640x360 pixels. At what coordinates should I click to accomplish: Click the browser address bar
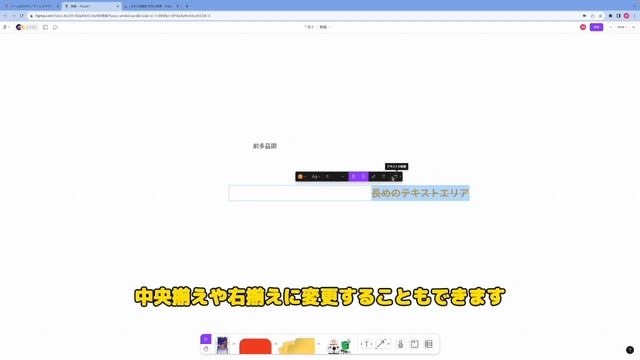pyautogui.click(x=306, y=16)
